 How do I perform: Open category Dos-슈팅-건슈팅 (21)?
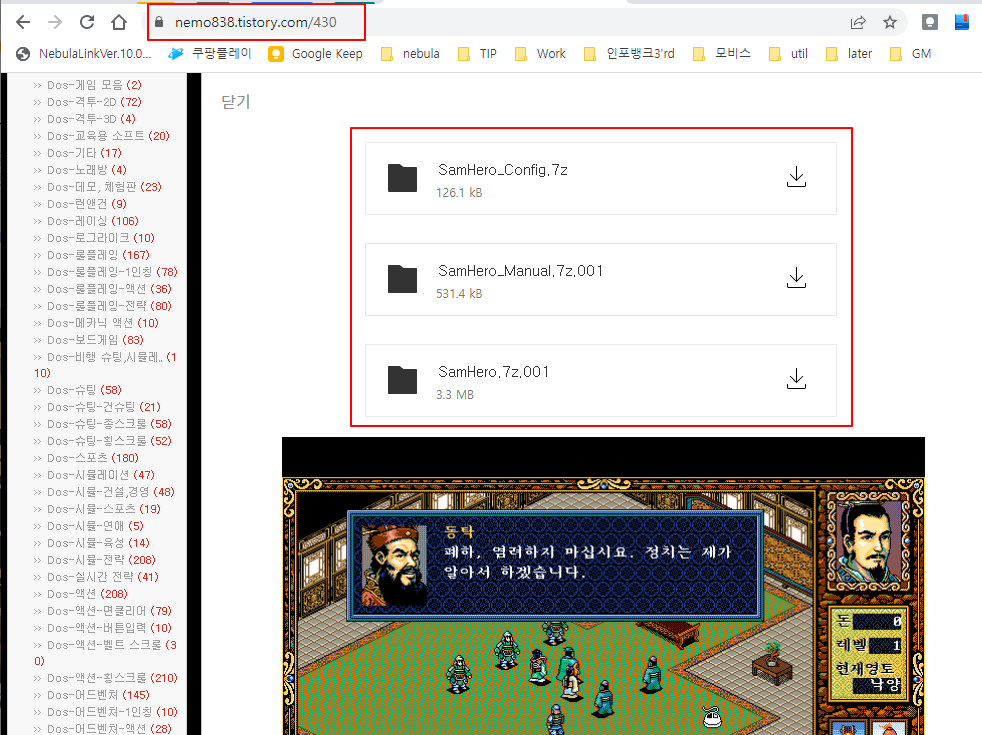pos(103,406)
